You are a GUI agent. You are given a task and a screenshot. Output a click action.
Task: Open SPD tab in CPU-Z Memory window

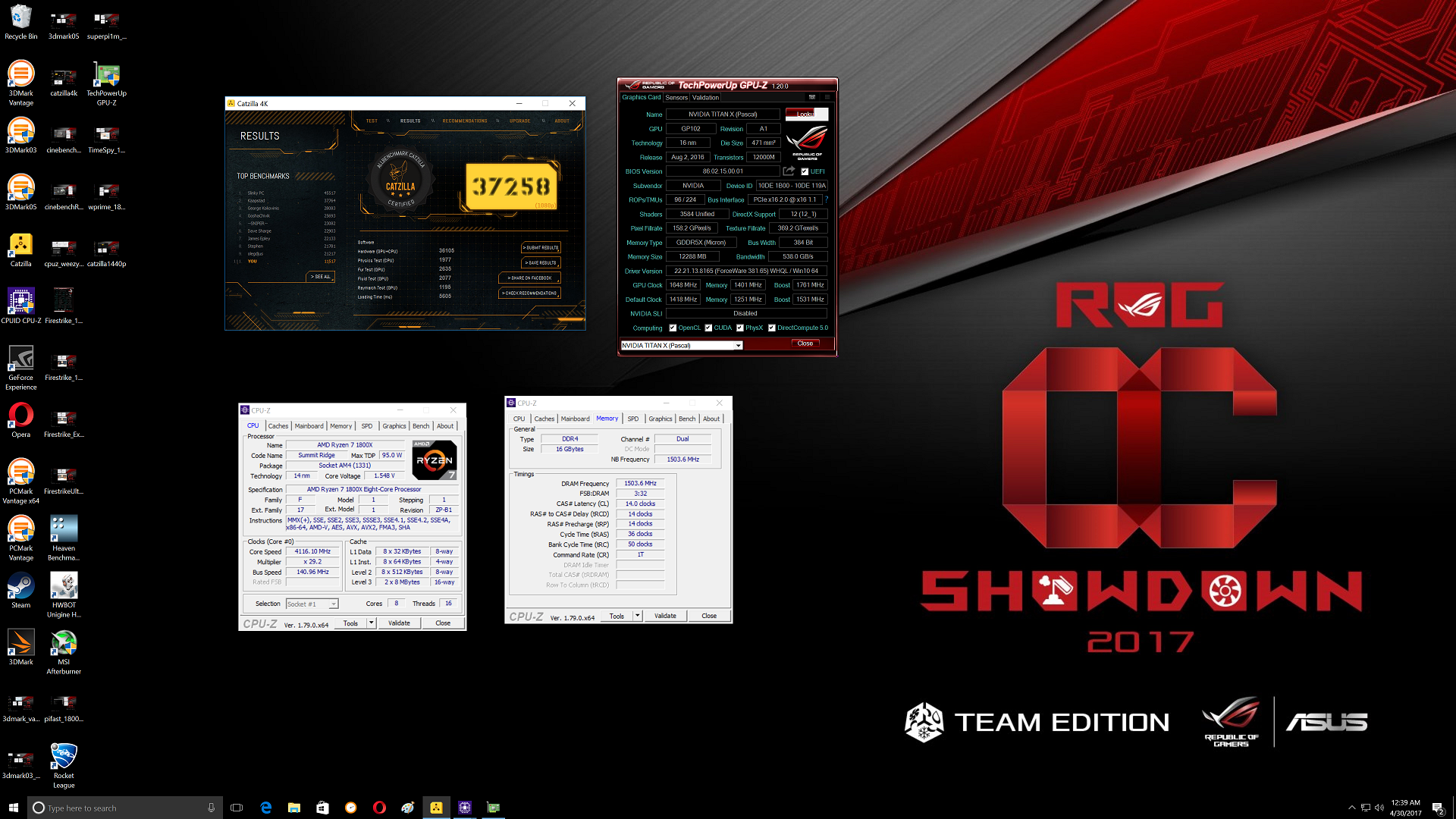pyautogui.click(x=633, y=419)
